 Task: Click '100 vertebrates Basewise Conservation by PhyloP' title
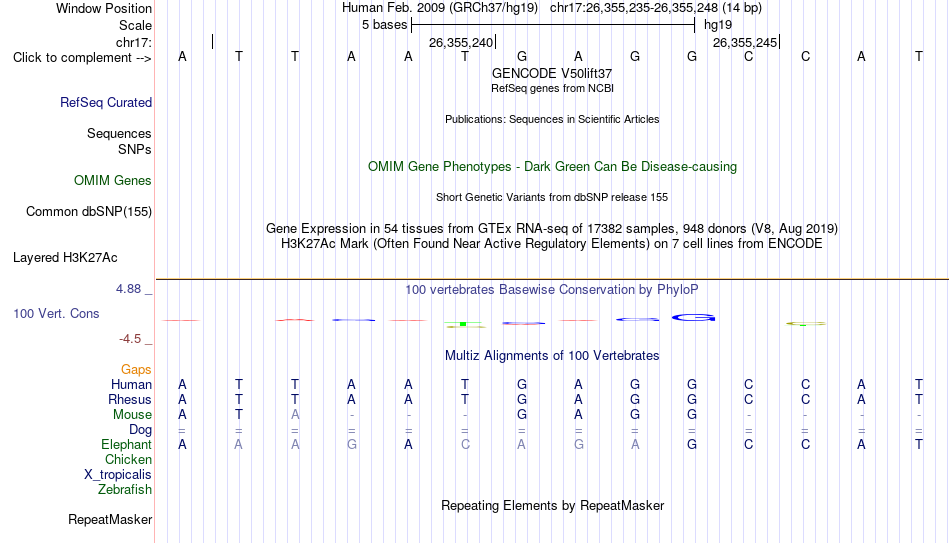click(552, 290)
